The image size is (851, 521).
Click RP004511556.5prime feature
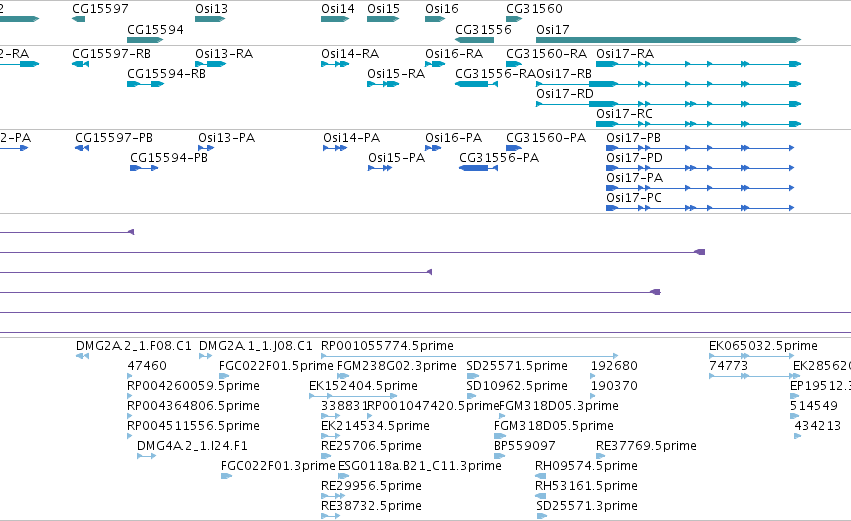click(x=193, y=426)
